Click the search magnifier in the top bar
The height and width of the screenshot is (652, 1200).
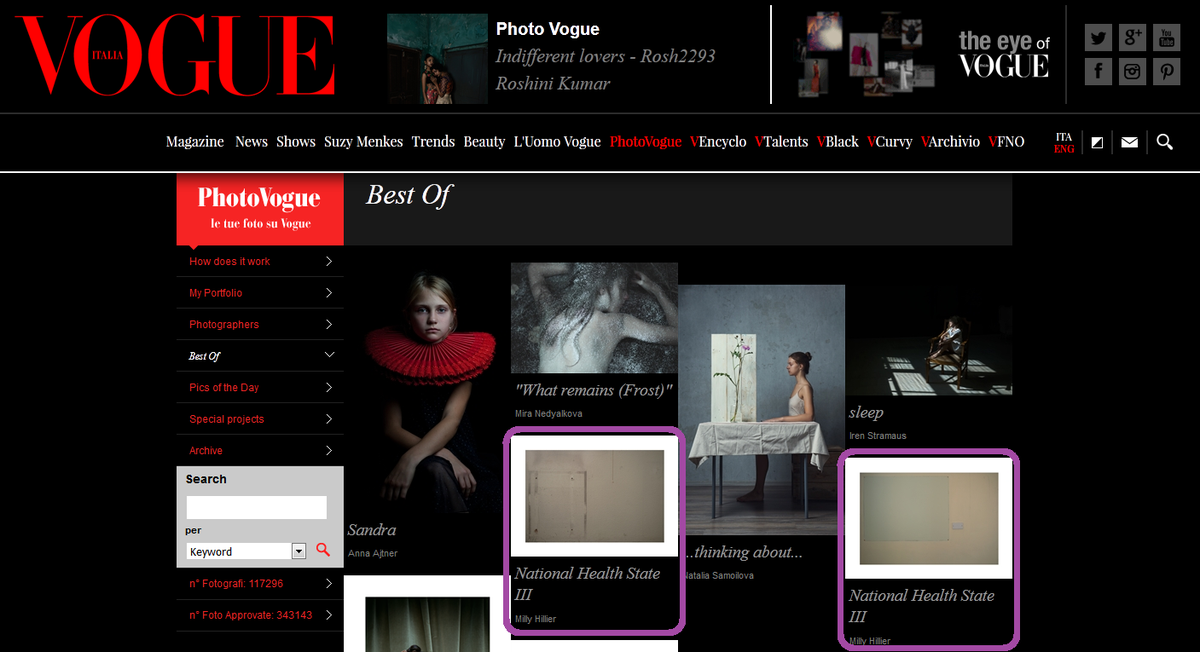pos(1164,142)
